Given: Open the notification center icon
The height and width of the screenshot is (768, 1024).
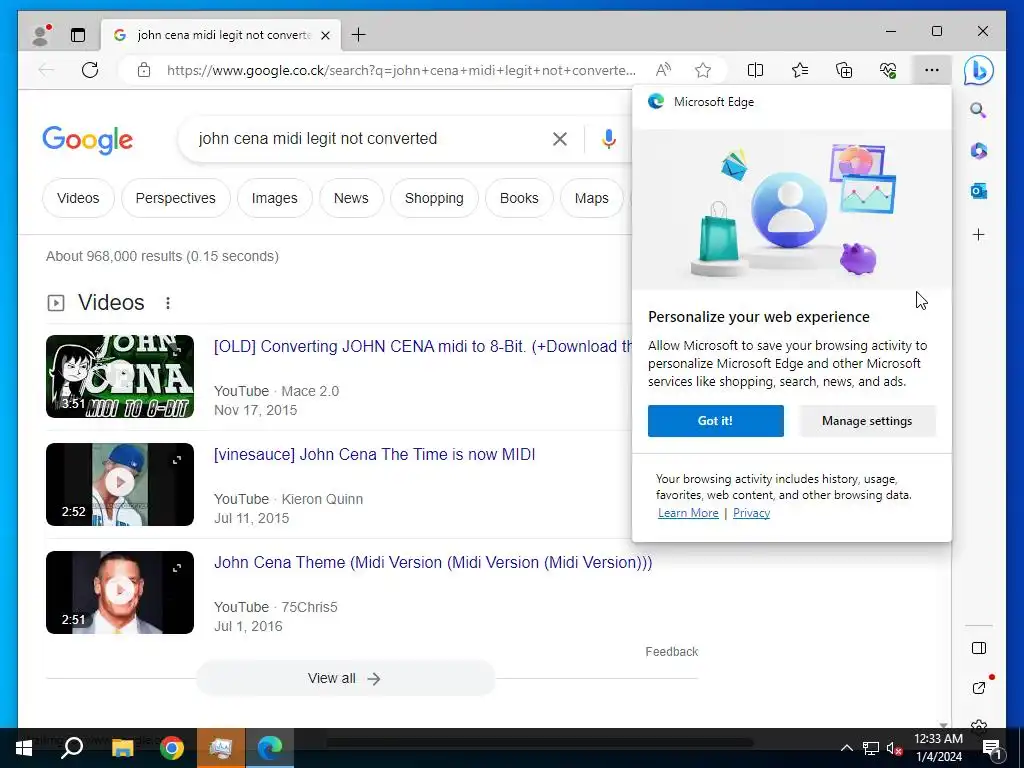Looking at the screenshot, I should click(992, 748).
